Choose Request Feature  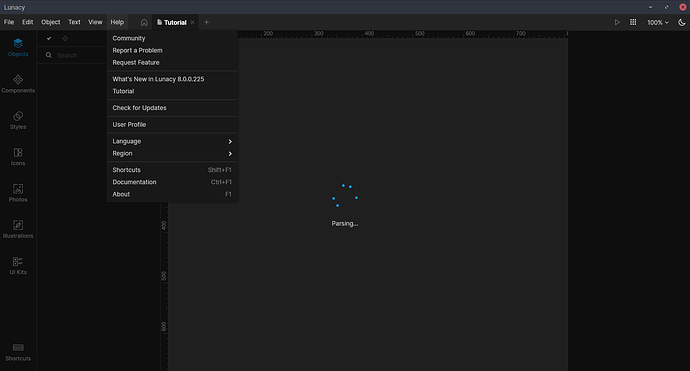click(x=172, y=62)
